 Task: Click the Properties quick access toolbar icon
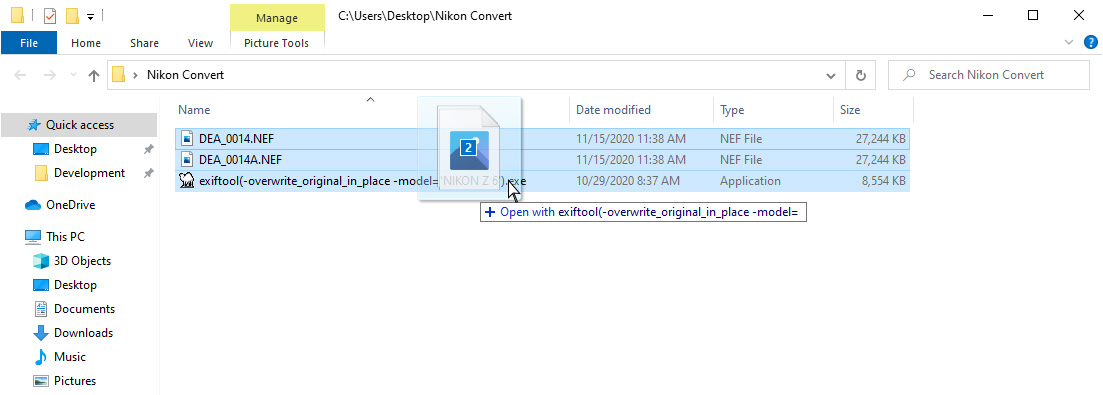point(50,15)
